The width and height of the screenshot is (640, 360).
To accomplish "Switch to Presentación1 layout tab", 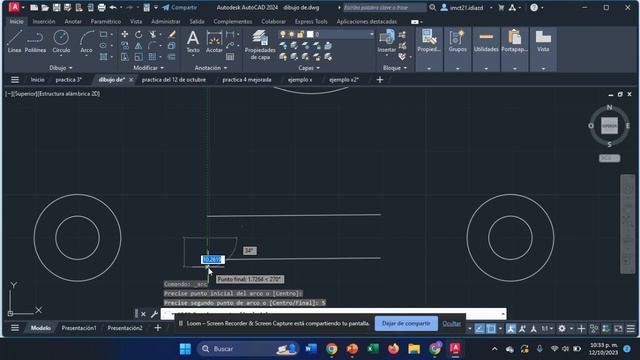I will pos(79,328).
